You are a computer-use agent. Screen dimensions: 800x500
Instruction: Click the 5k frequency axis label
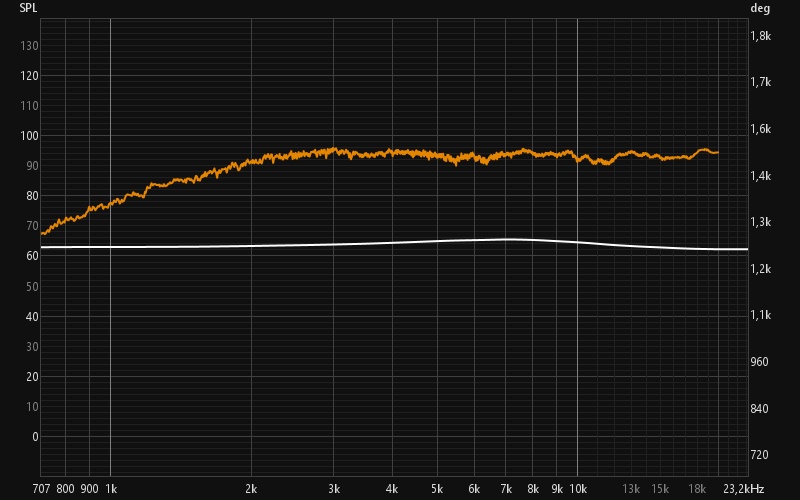(437, 489)
